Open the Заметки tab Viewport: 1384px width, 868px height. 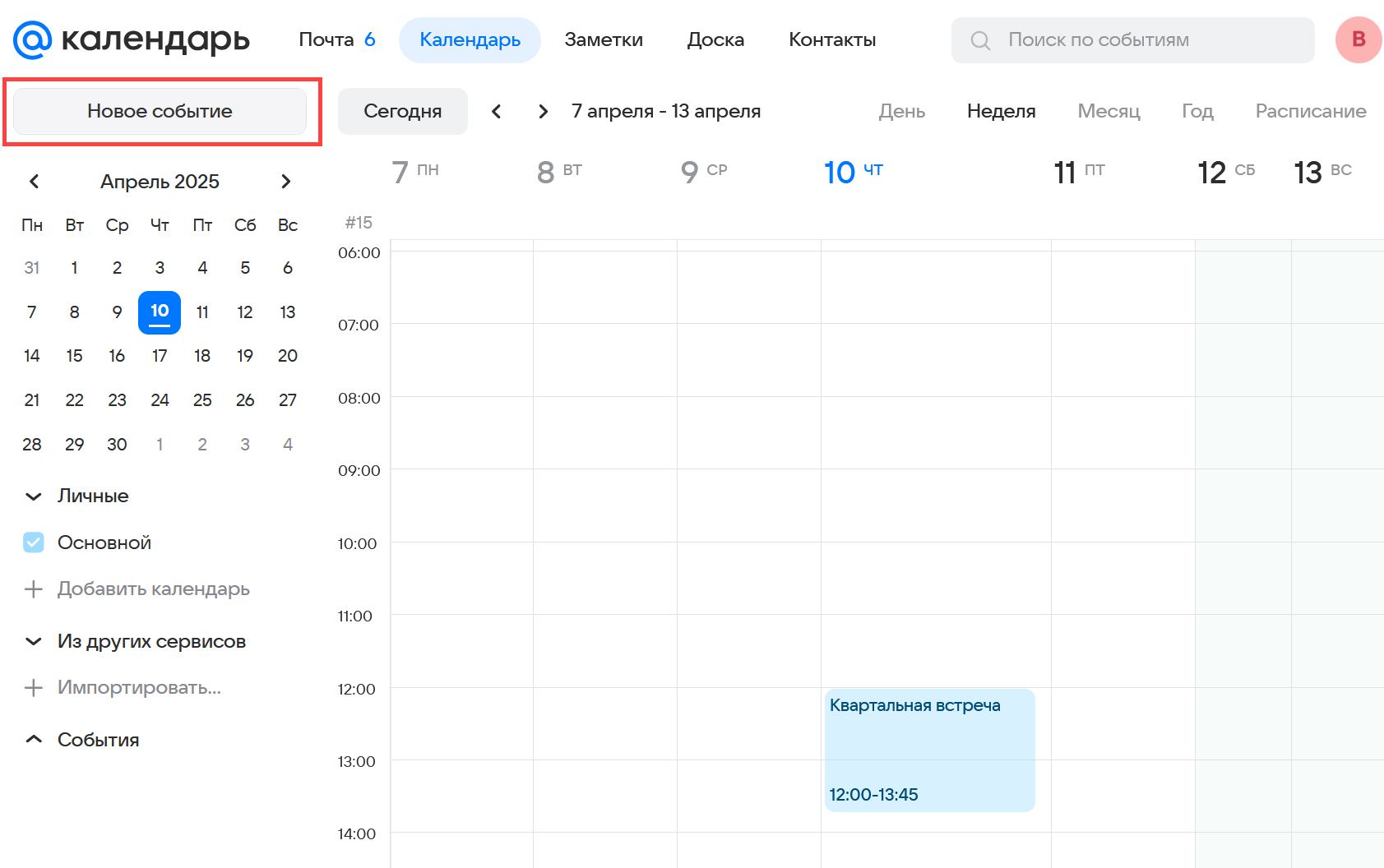click(603, 39)
